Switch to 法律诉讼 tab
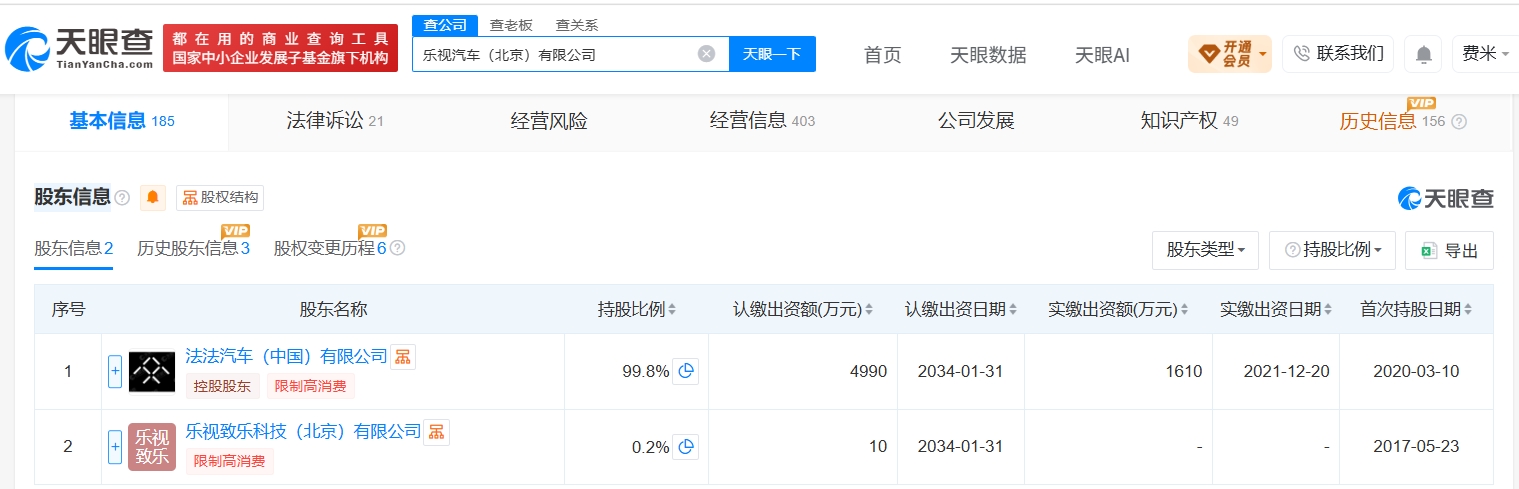Image resolution: width=1519 pixels, height=489 pixels. 335,122
